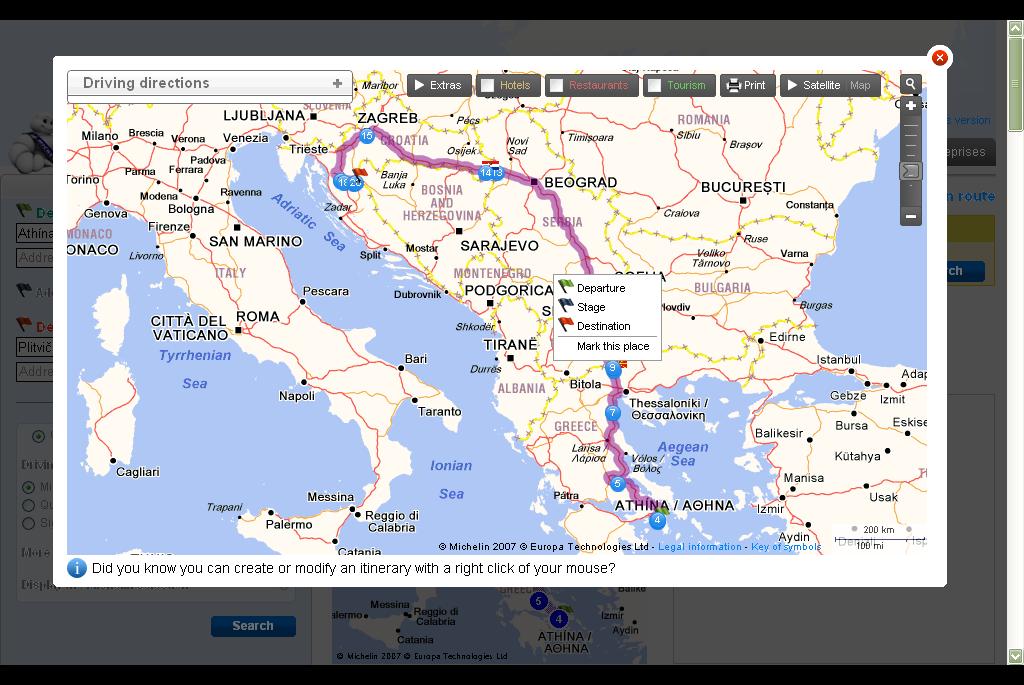This screenshot has width=1024, height=685.
Task: Select Mark this place menu entry
Action: click(x=613, y=346)
